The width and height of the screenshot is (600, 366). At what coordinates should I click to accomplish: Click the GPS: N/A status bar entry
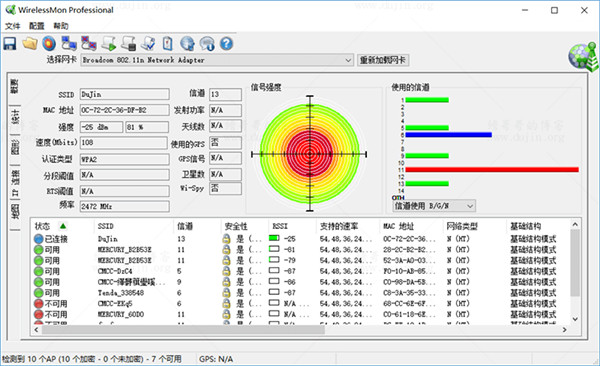(216, 359)
